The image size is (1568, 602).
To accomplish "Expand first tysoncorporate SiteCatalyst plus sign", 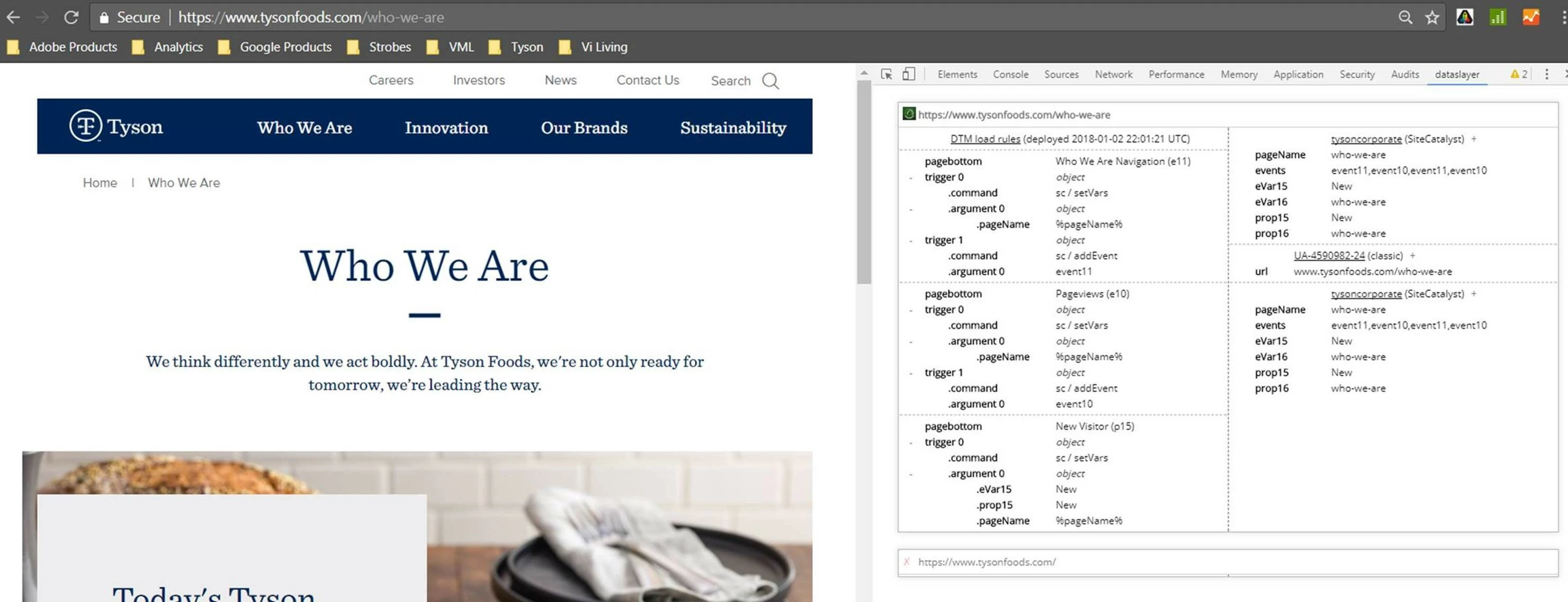I will click(x=1474, y=139).
